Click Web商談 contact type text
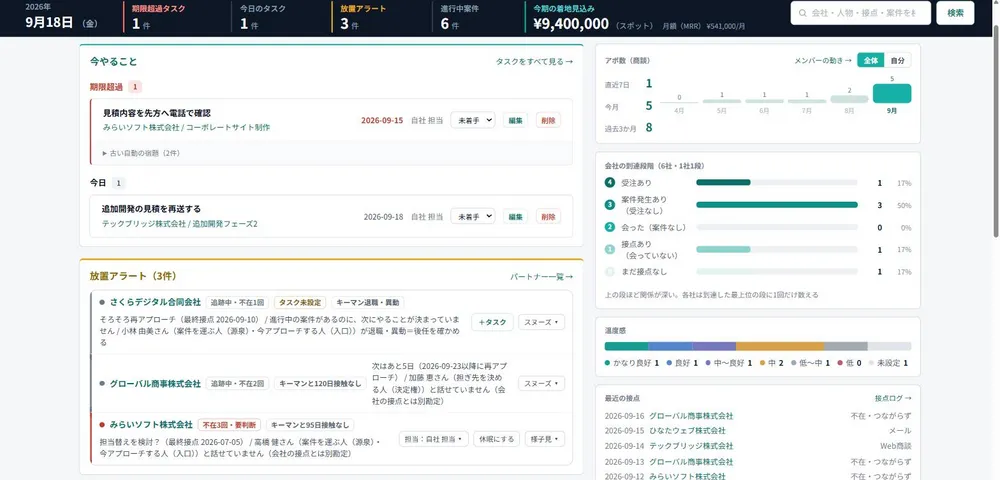This screenshot has width=1000, height=480. point(896,446)
